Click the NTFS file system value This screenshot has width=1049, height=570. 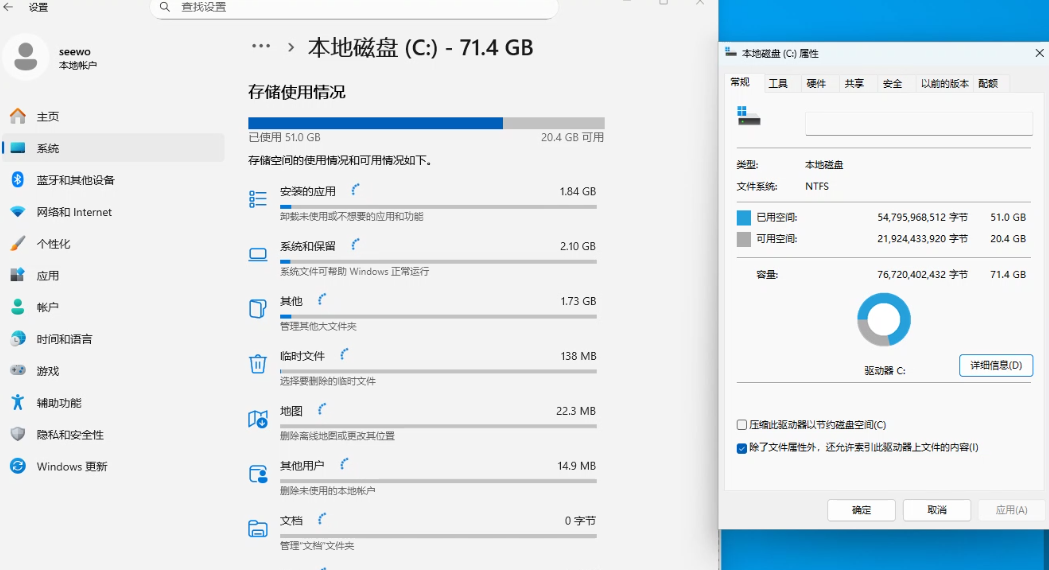pos(817,187)
